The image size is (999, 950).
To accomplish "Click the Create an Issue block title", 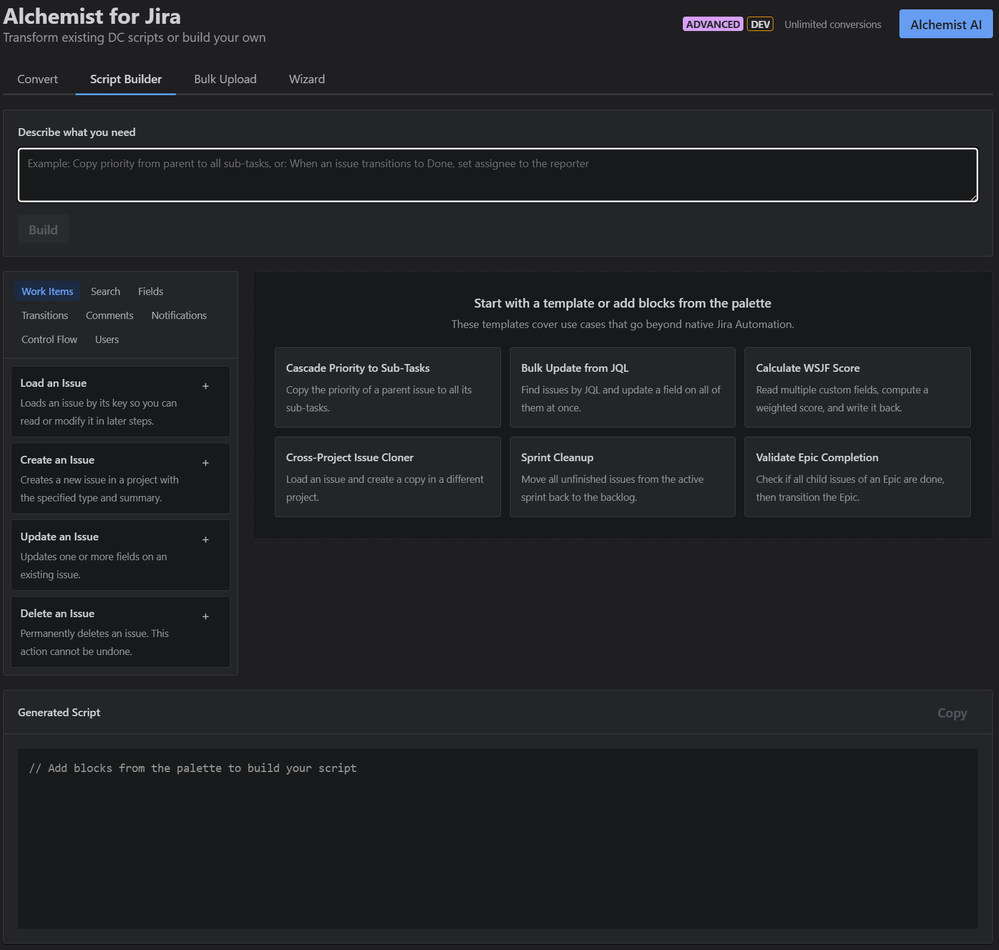I will pos(57,460).
